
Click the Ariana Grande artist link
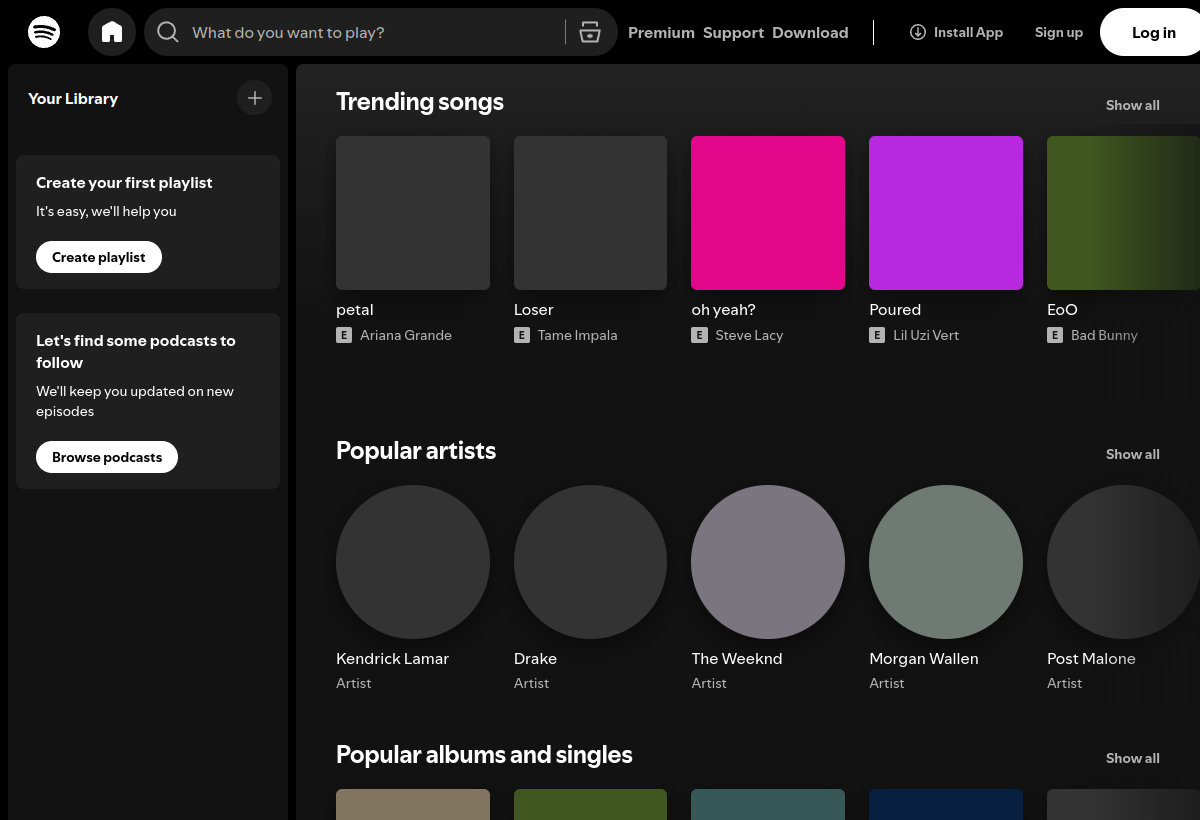(x=406, y=335)
